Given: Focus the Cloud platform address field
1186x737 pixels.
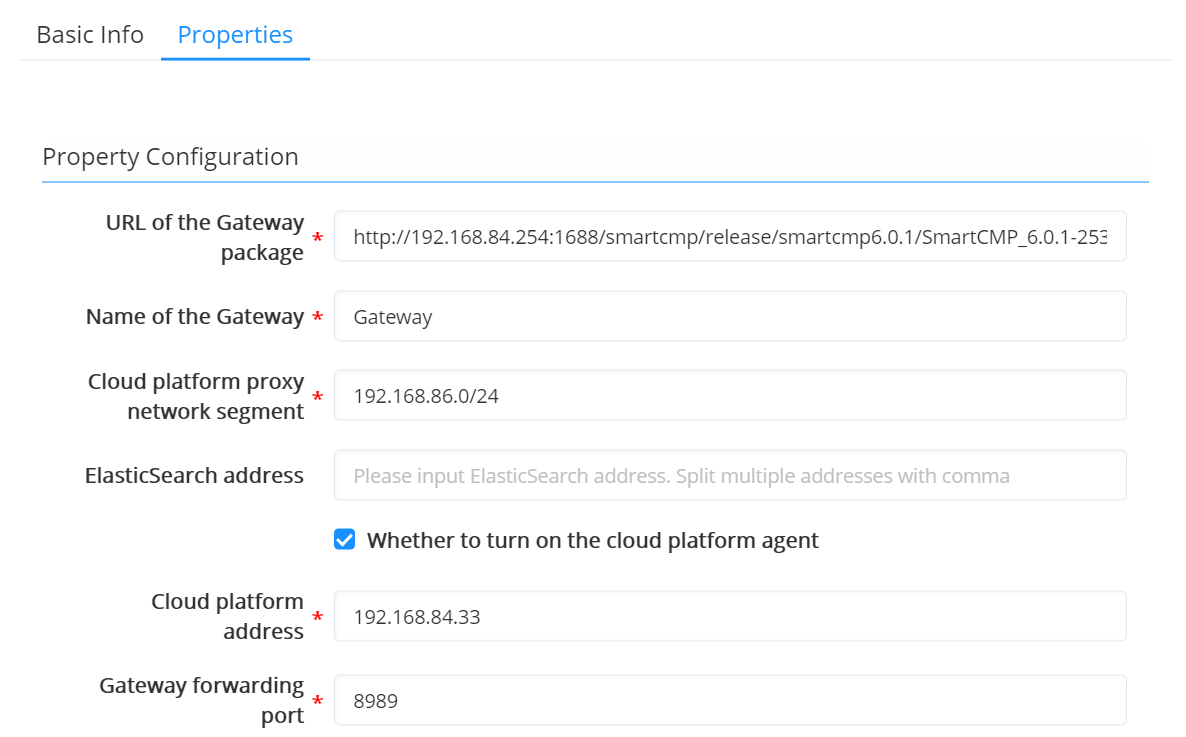Looking at the screenshot, I should 730,616.
